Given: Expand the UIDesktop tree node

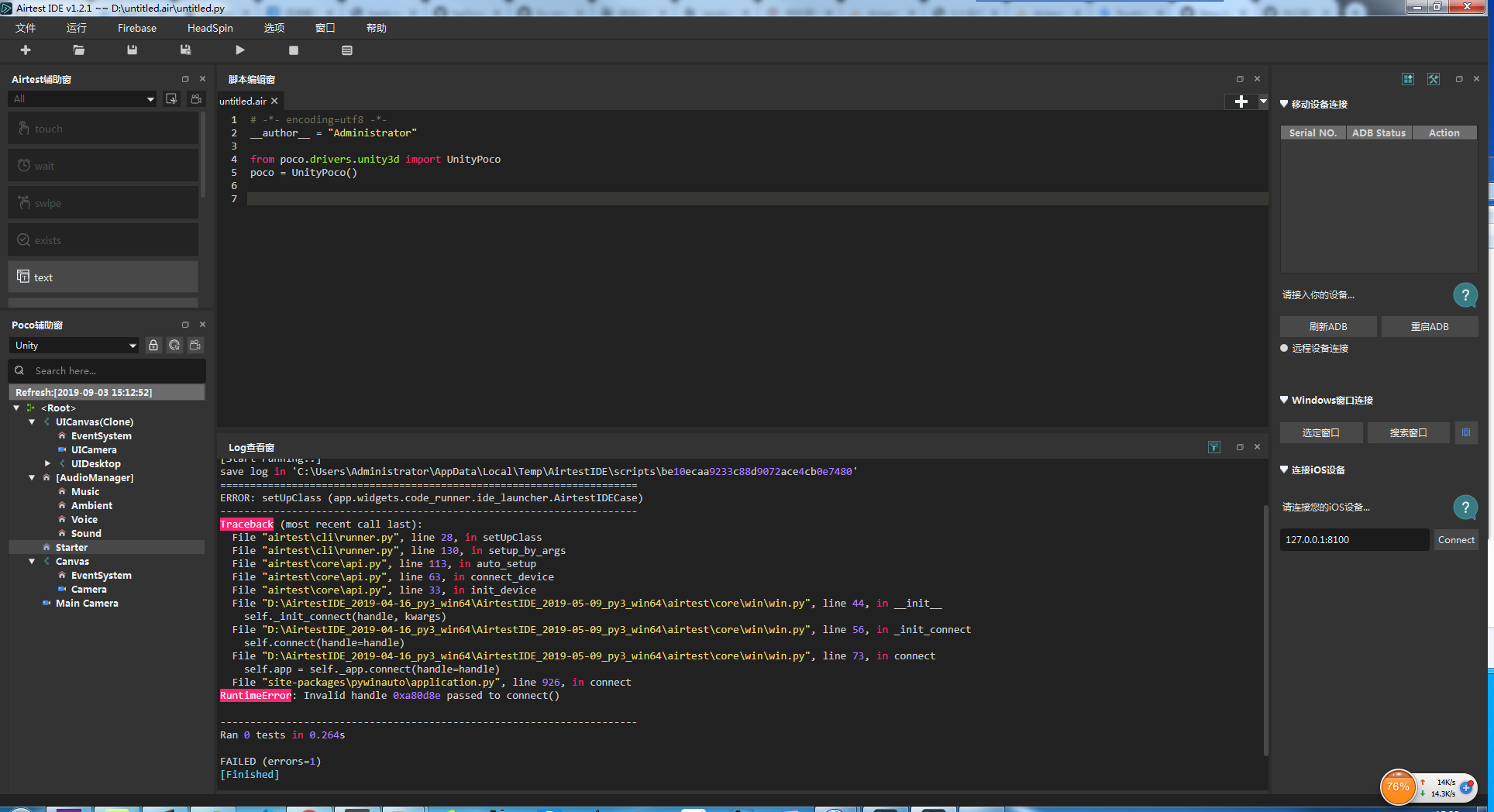Looking at the screenshot, I should (47, 463).
